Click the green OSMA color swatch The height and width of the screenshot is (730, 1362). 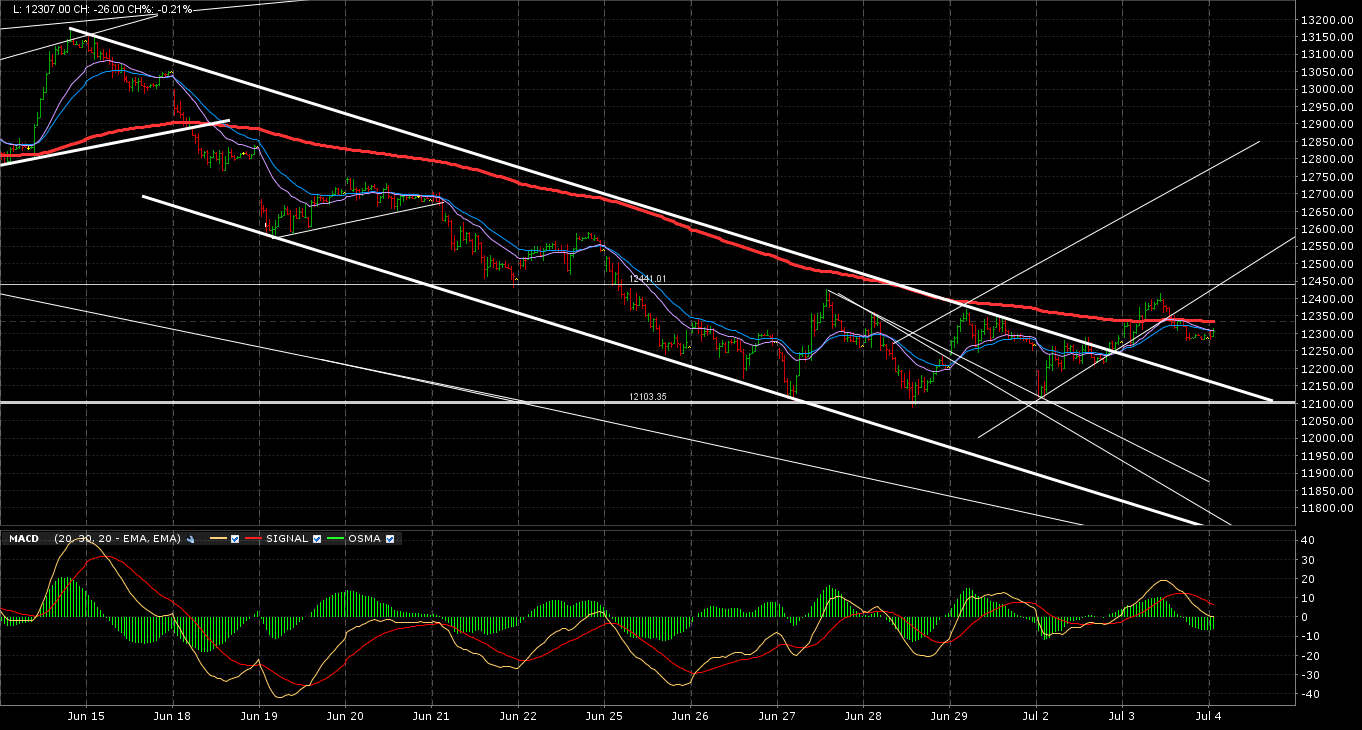click(336, 538)
